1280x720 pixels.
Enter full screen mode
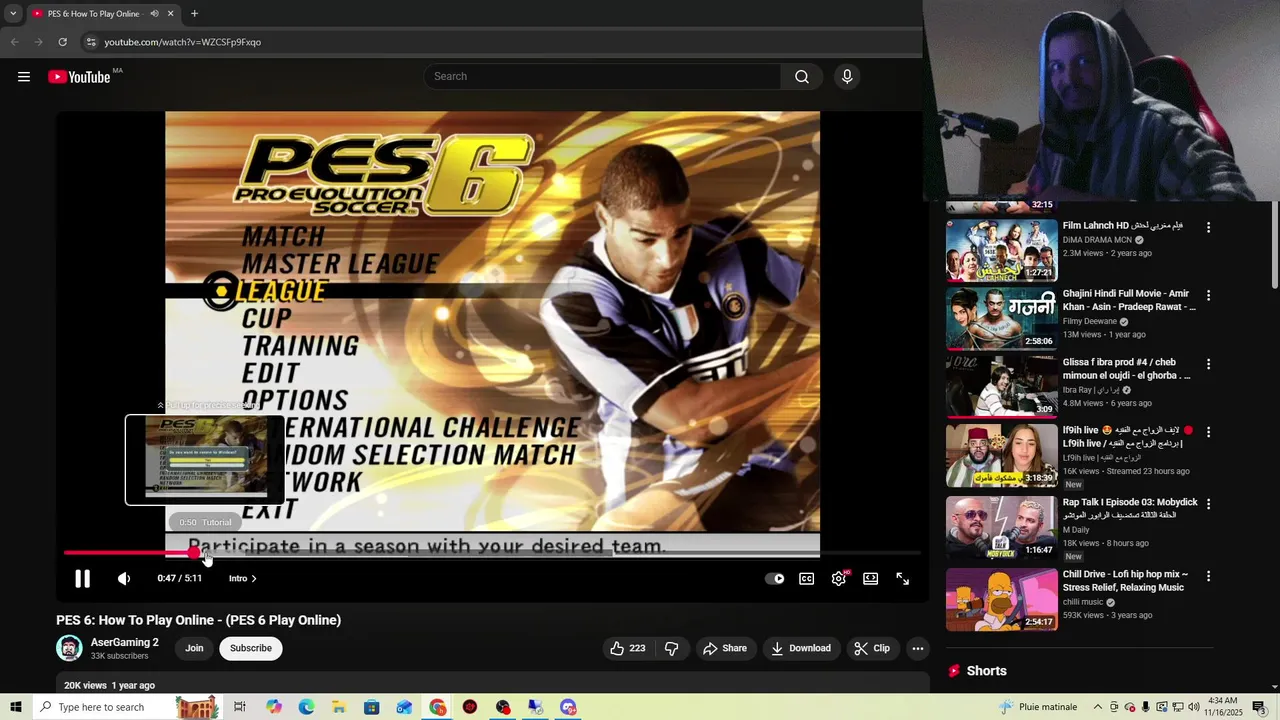tap(902, 579)
